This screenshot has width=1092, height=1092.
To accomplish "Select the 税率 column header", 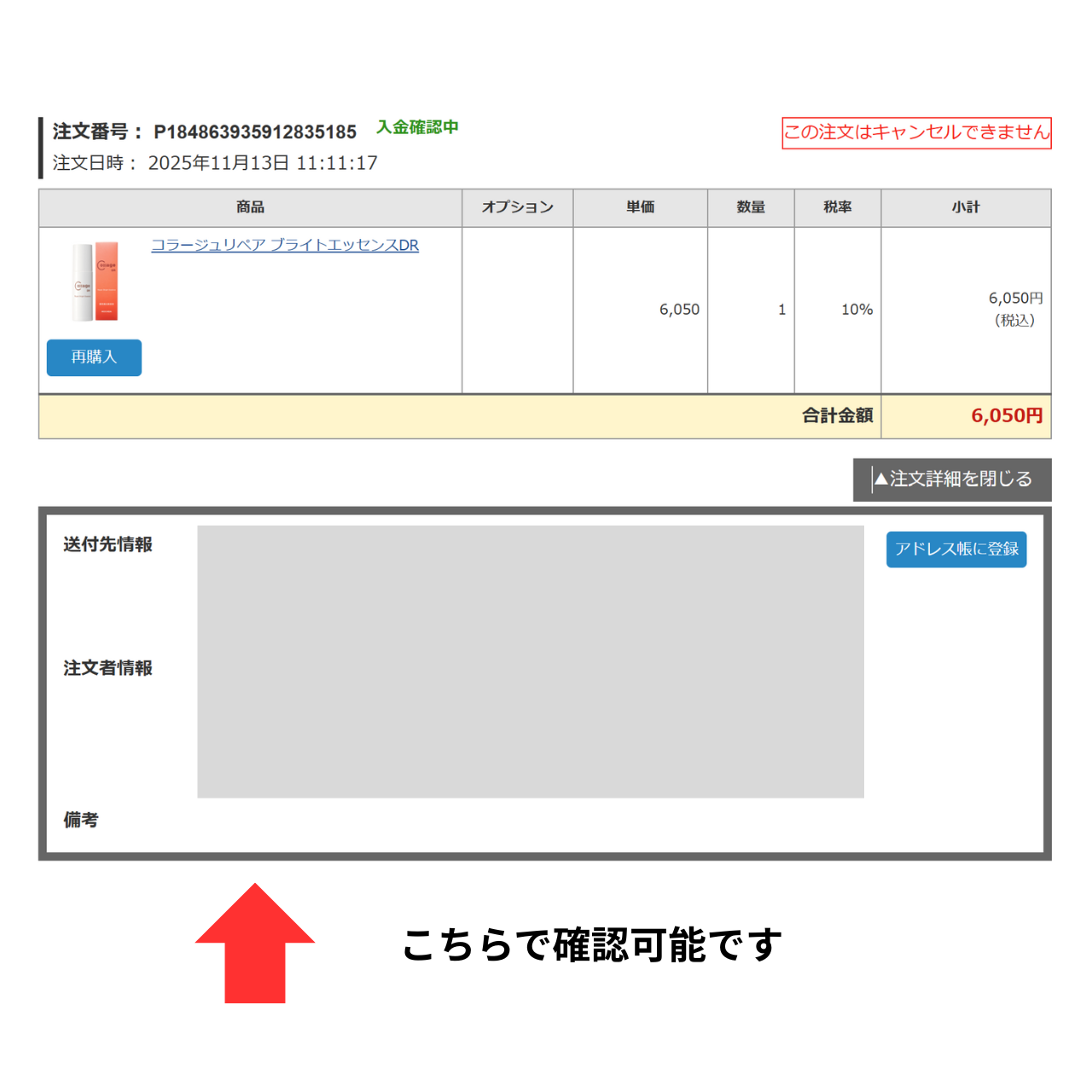I will 837,207.
